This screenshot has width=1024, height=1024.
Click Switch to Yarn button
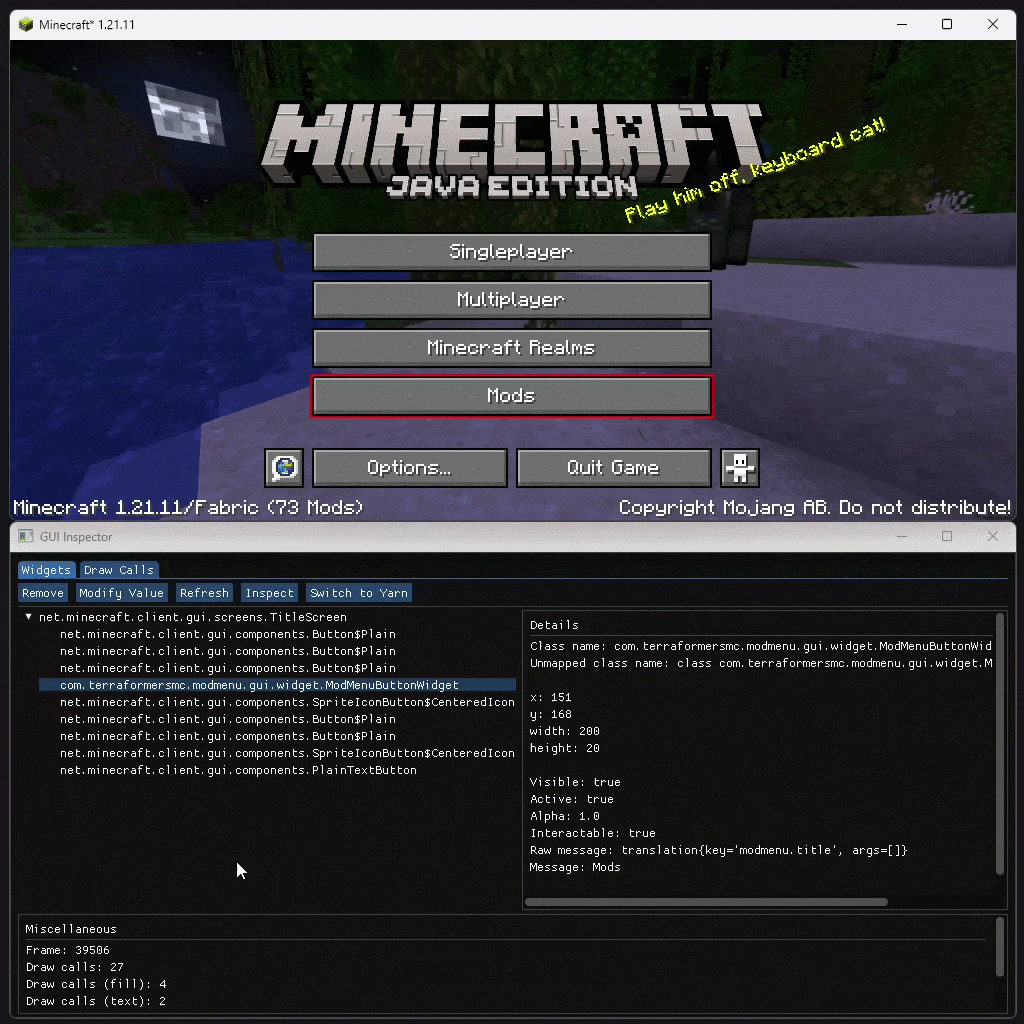359,593
